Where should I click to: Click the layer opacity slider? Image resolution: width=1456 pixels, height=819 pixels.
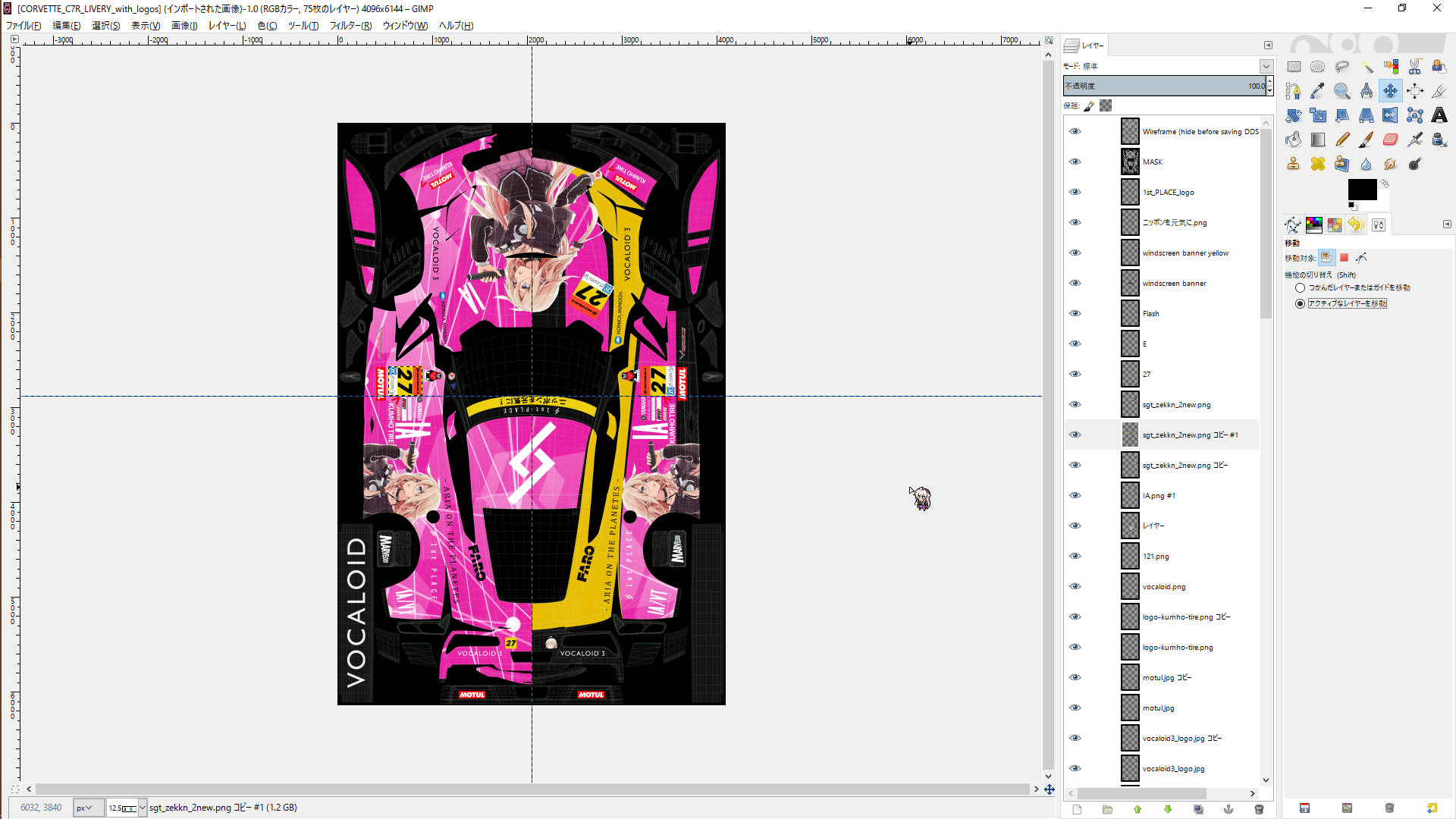click(x=1164, y=86)
